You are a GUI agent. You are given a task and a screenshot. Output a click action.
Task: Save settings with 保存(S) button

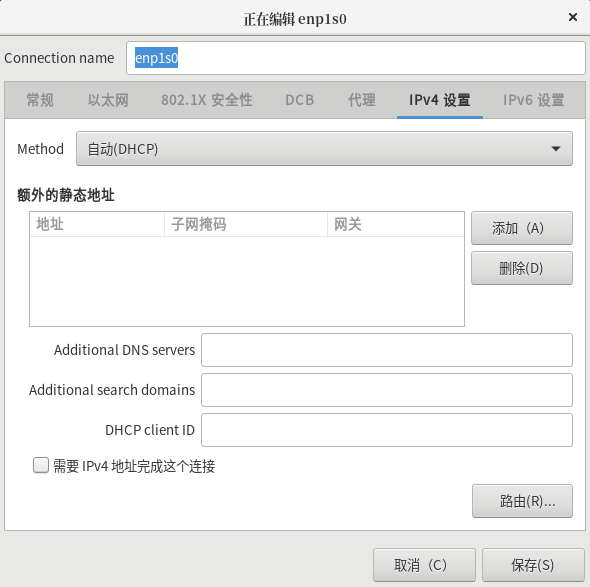[533, 565]
